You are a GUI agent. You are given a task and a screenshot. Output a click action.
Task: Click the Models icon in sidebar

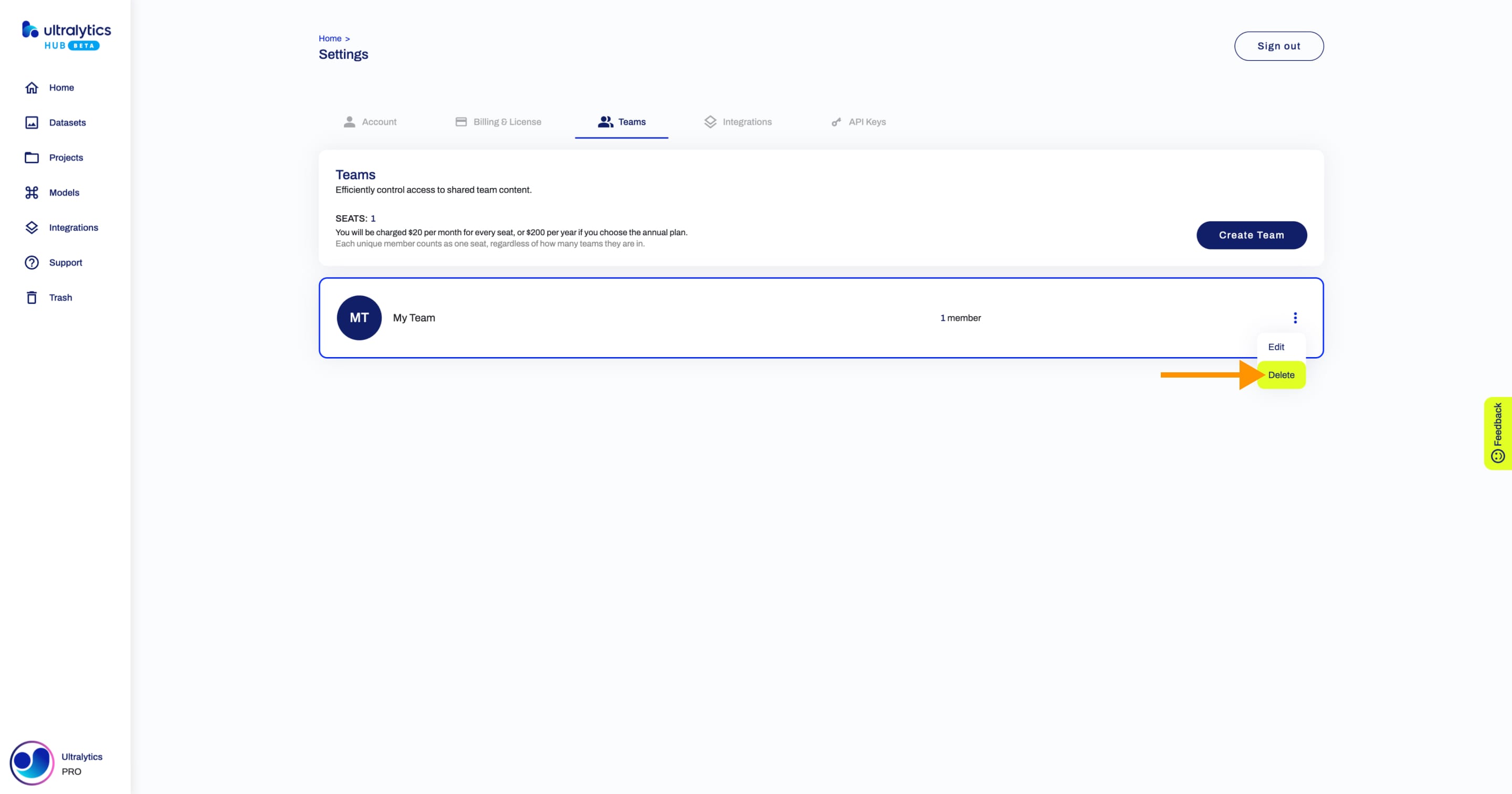[x=31, y=192]
